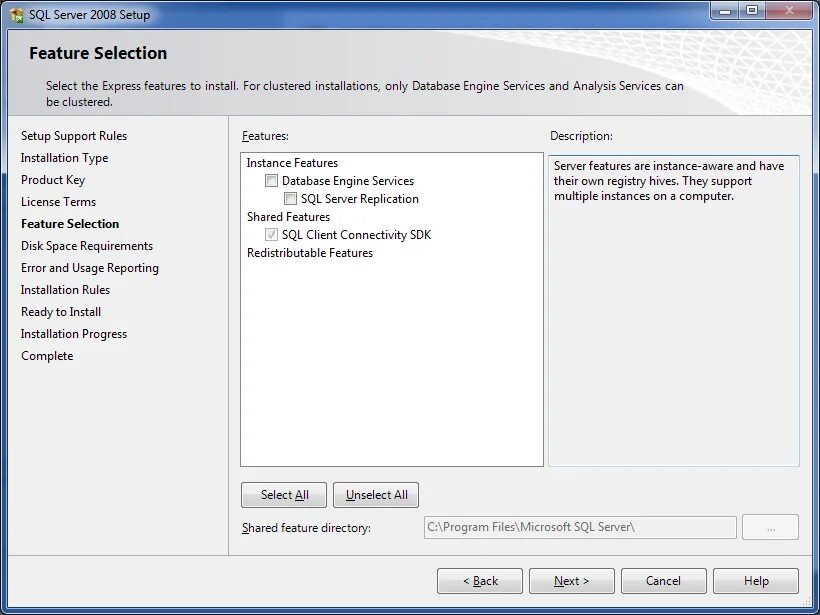The image size is (820, 615).
Task: Click the SQL Client Connectivity SDK checkbox
Action: (x=271, y=235)
